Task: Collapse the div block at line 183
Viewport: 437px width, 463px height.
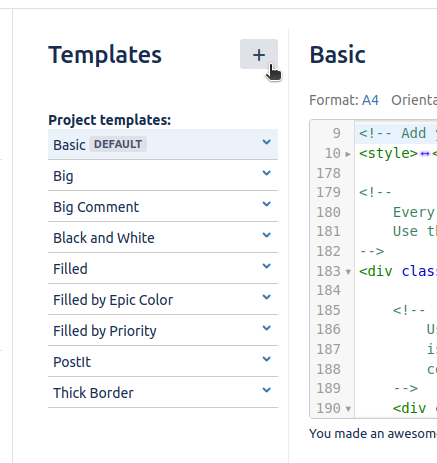Action: (348, 272)
